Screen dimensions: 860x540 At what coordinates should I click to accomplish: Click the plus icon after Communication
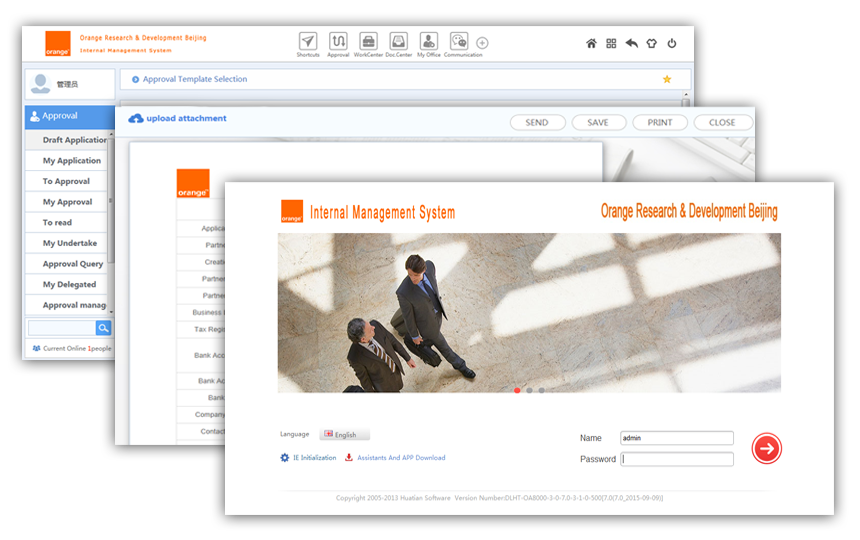(x=482, y=43)
